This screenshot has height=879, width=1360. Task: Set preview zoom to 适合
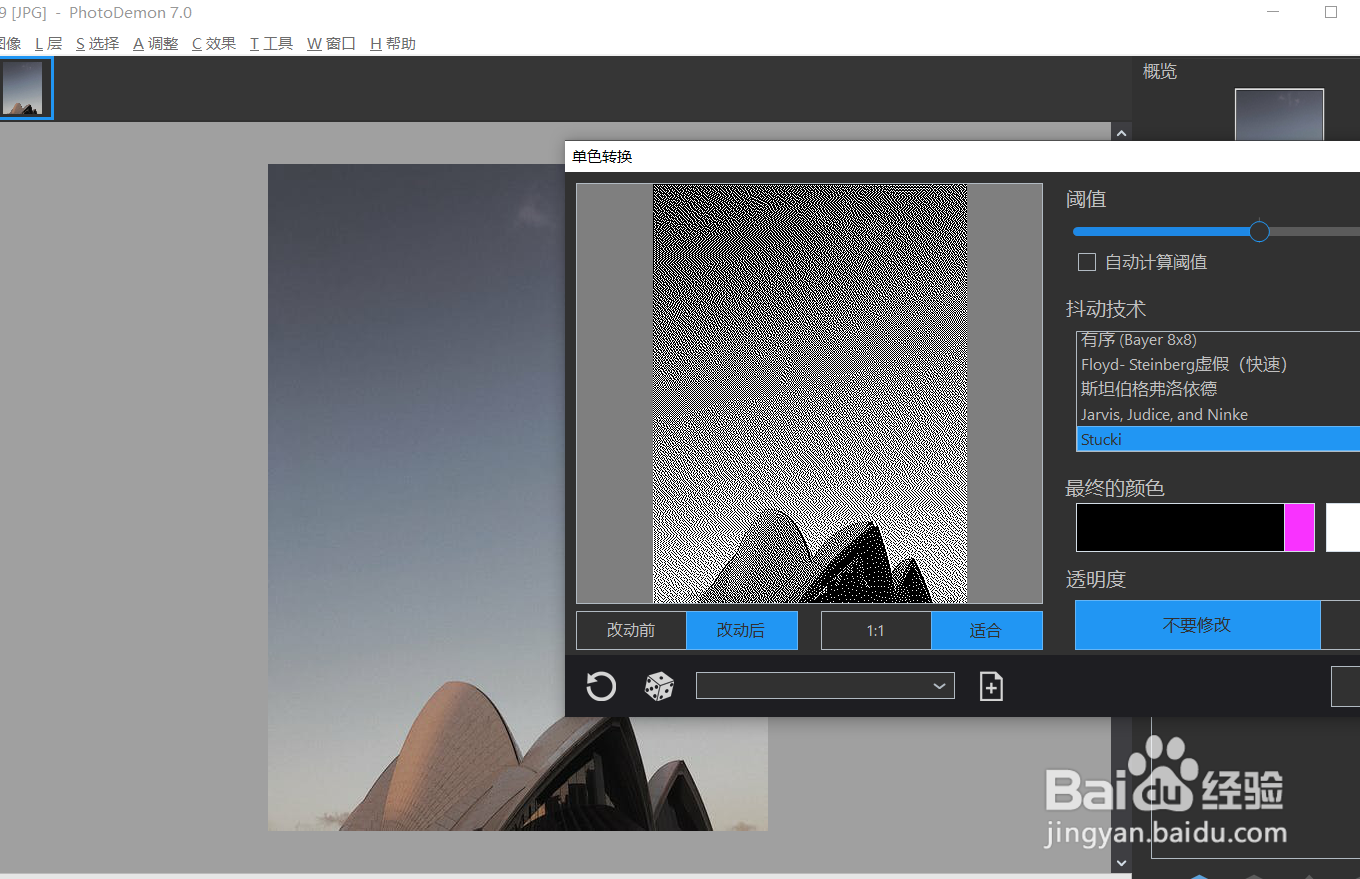[986, 630]
